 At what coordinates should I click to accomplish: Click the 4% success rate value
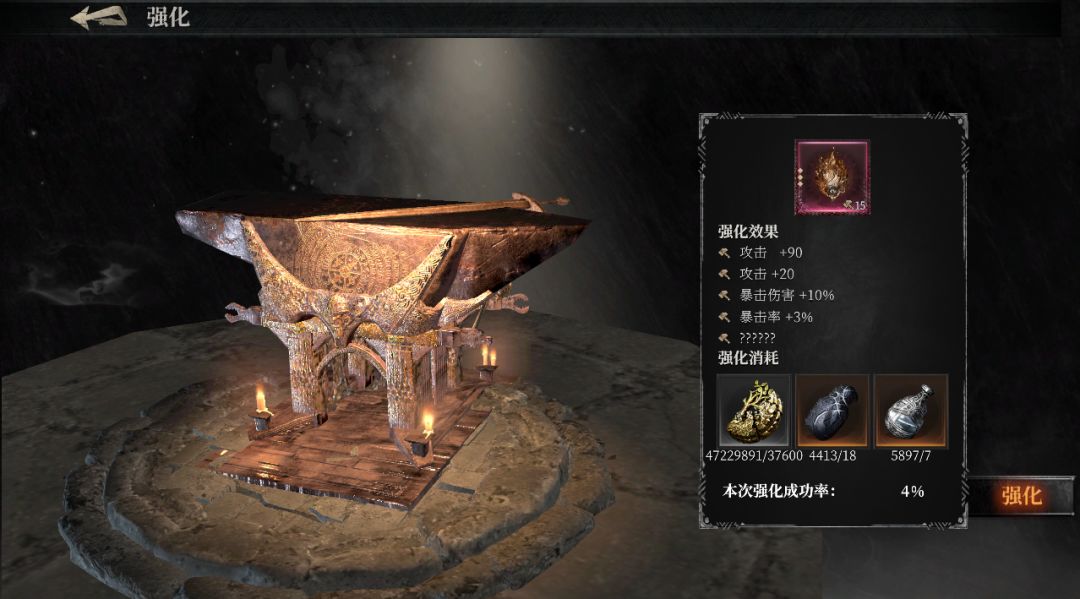click(912, 492)
